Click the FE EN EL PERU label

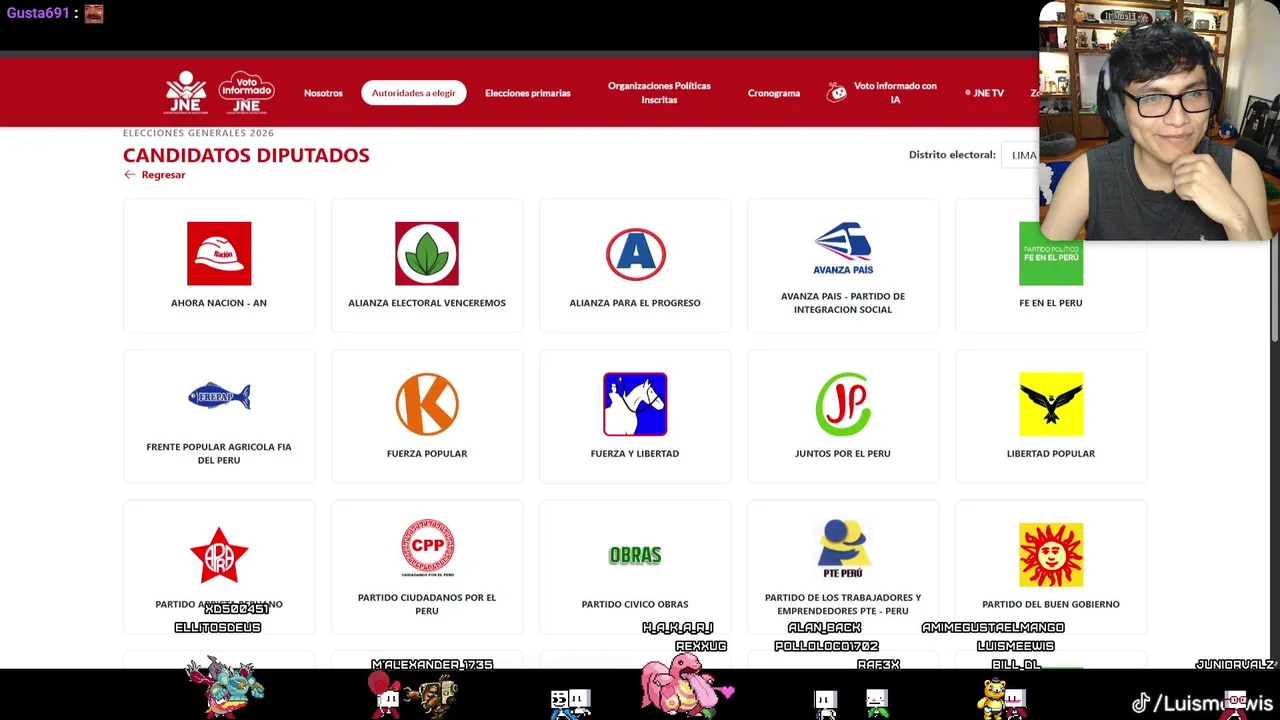(x=1051, y=303)
